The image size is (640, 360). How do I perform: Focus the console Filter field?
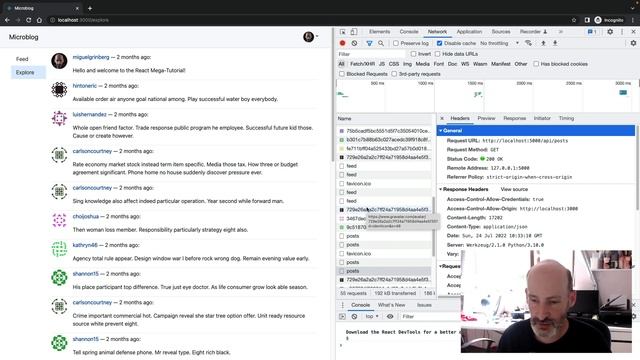[x=431, y=317]
